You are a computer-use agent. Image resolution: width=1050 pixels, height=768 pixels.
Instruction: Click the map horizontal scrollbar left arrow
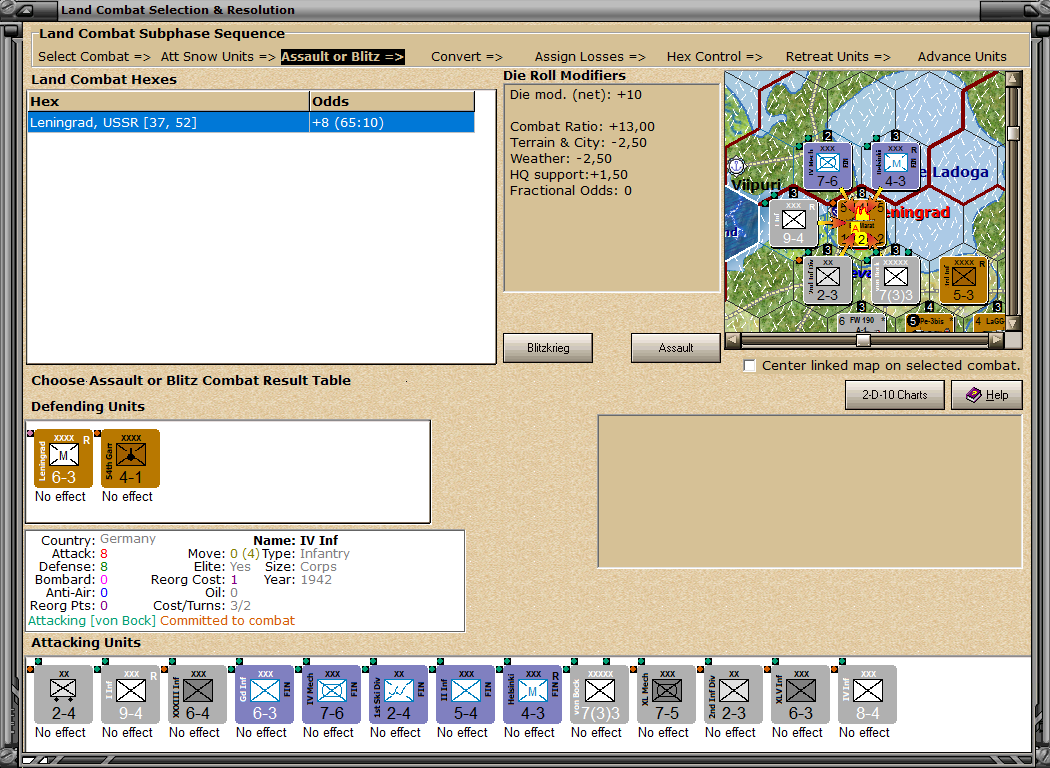coord(733,339)
